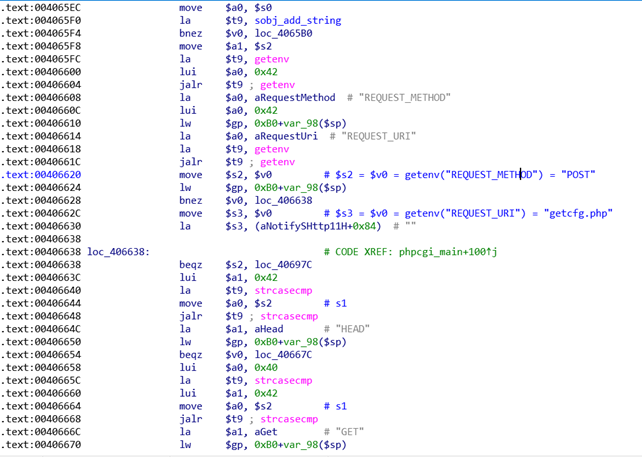Click 0x42 immediate at address 0040663C
Viewport: 642px width, 457px height.
[266, 278]
